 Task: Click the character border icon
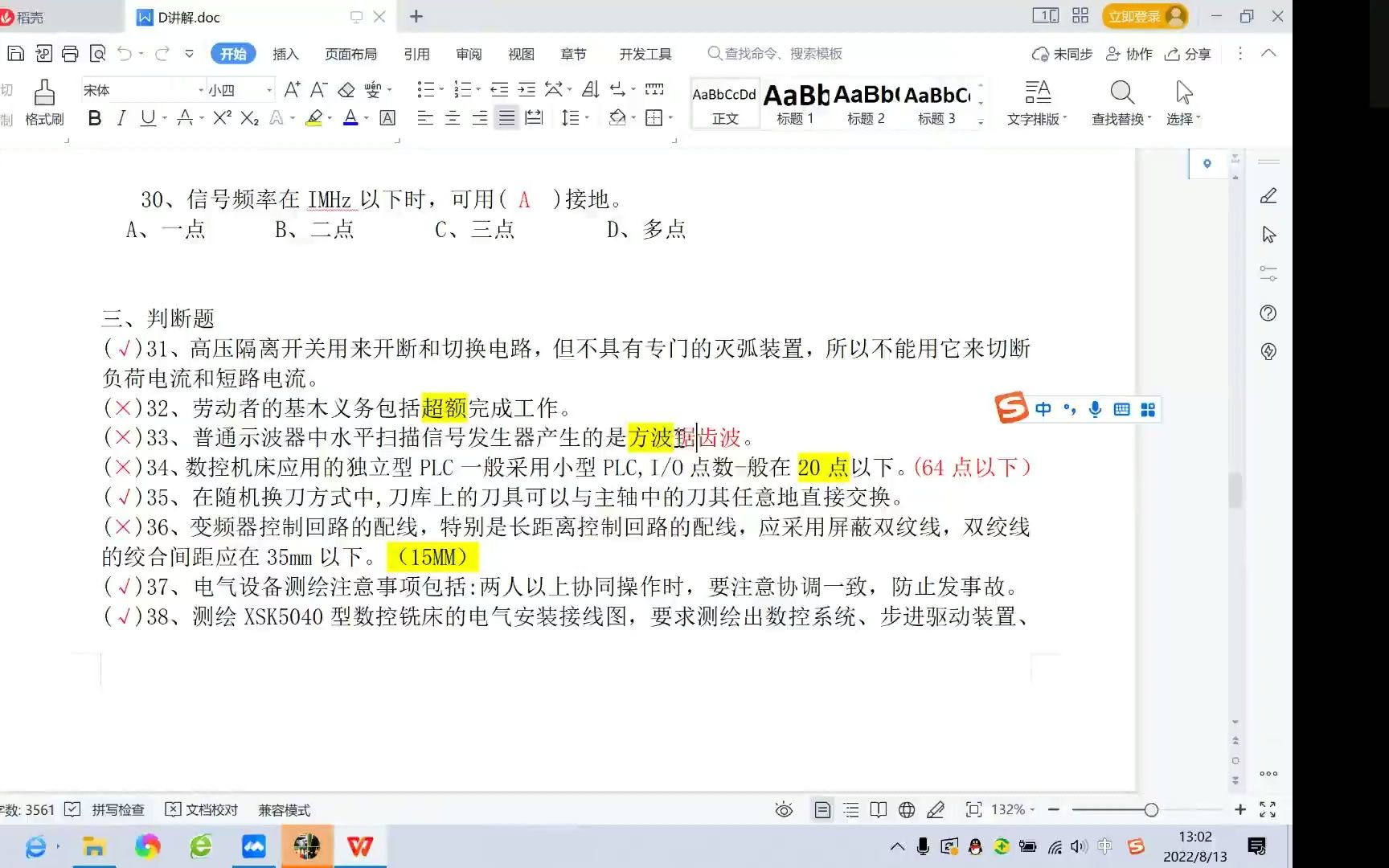click(387, 118)
